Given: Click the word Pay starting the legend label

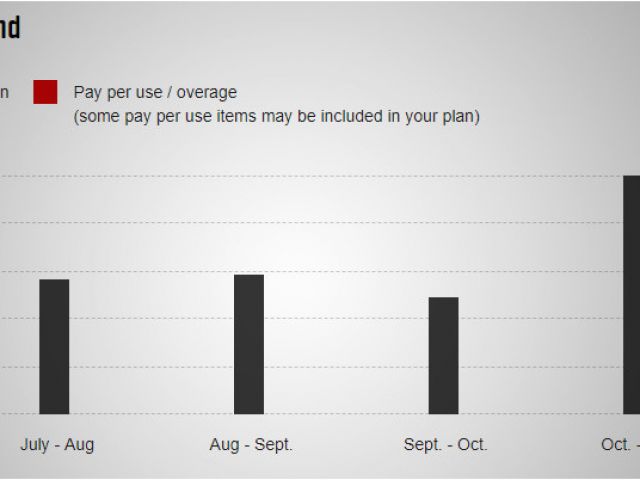Looking at the screenshot, I should pyautogui.click(x=88, y=93).
